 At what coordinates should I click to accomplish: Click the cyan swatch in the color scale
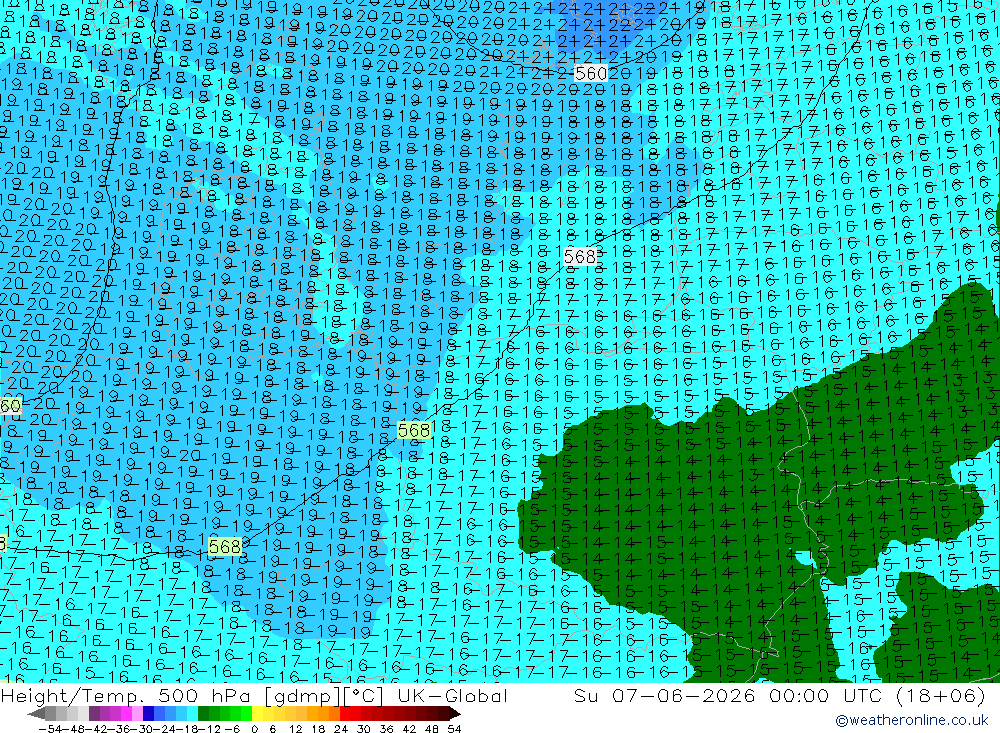(x=192, y=714)
